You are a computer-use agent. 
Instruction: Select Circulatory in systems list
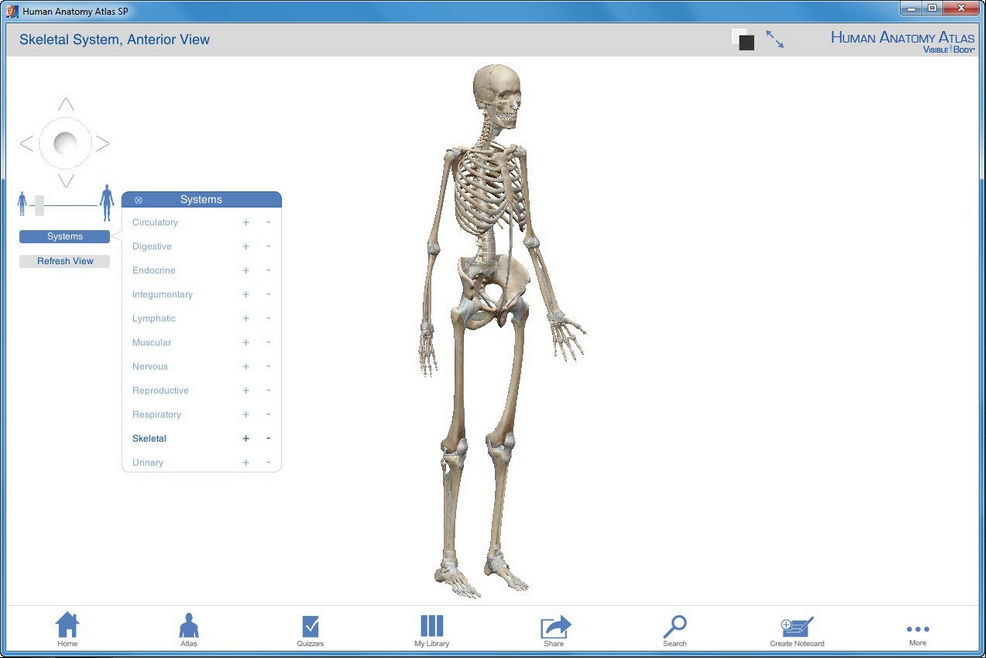pyautogui.click(x=155, y=222)
